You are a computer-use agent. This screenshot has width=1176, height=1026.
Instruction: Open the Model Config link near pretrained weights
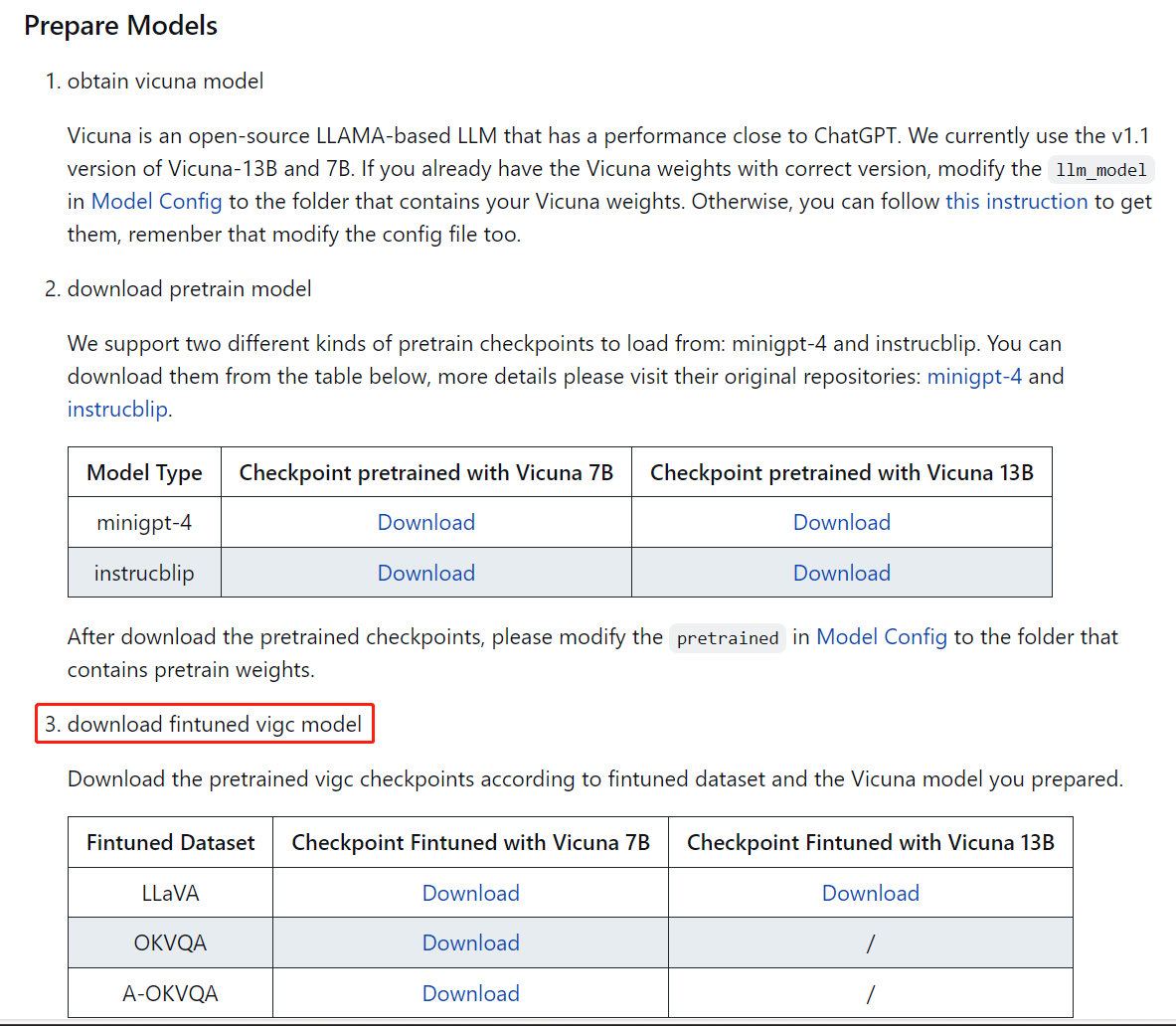pos(882,636)
